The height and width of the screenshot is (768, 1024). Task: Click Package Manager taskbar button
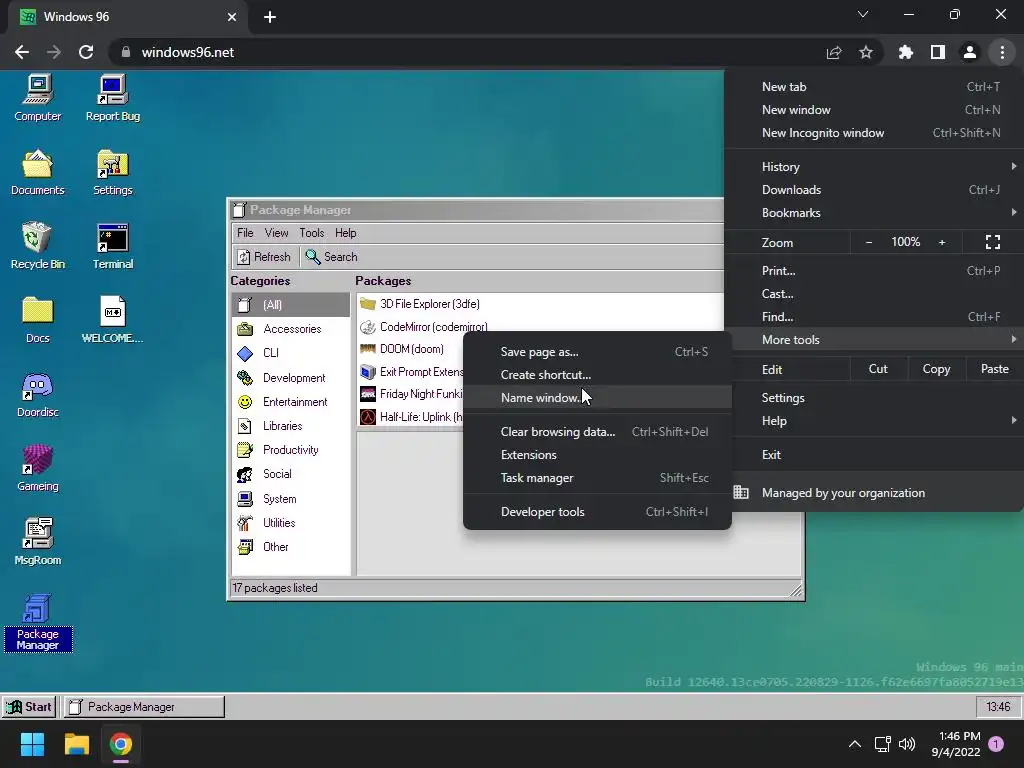point(144,707)
